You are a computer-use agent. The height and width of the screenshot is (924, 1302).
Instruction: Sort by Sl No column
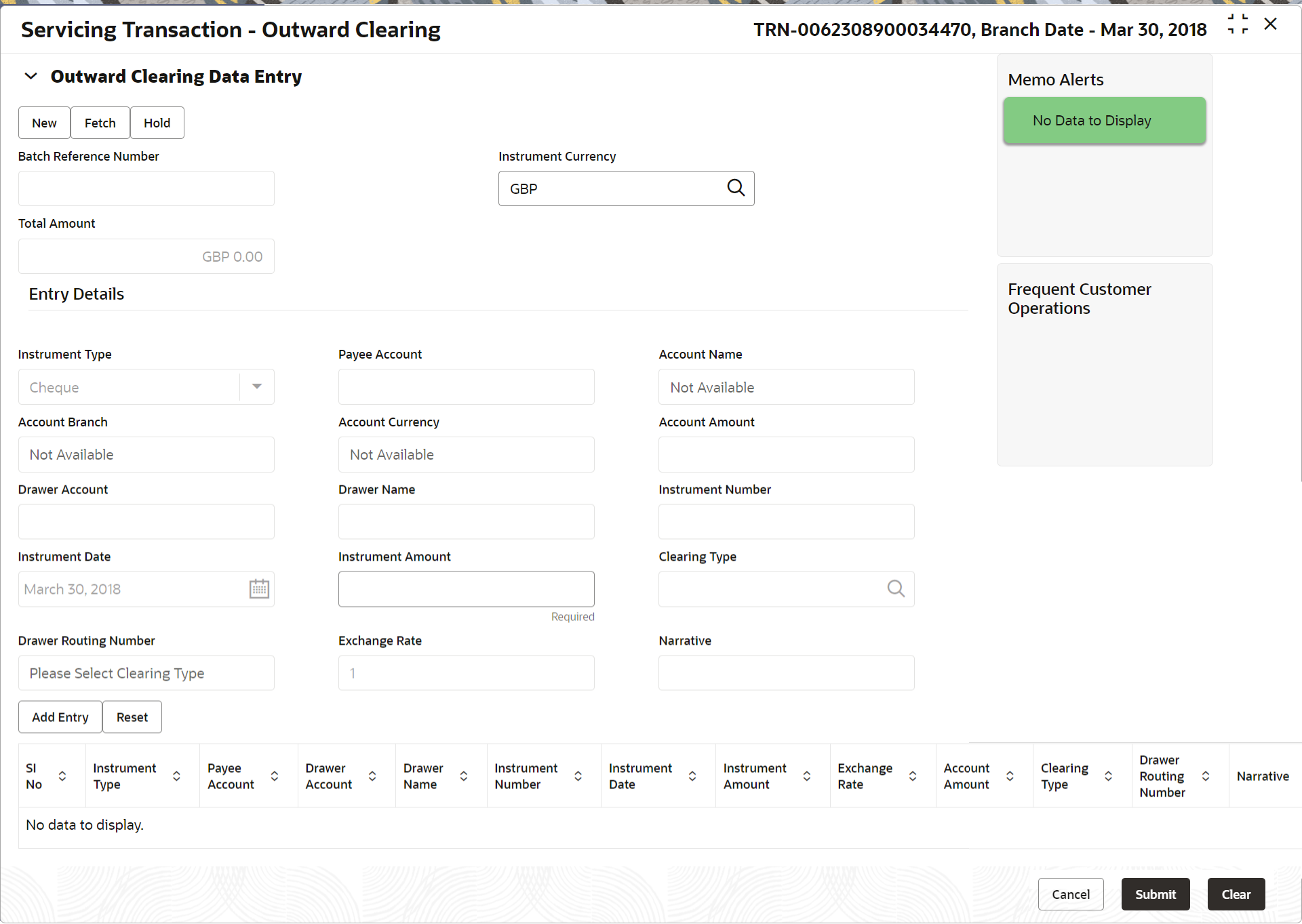(62, 776)
